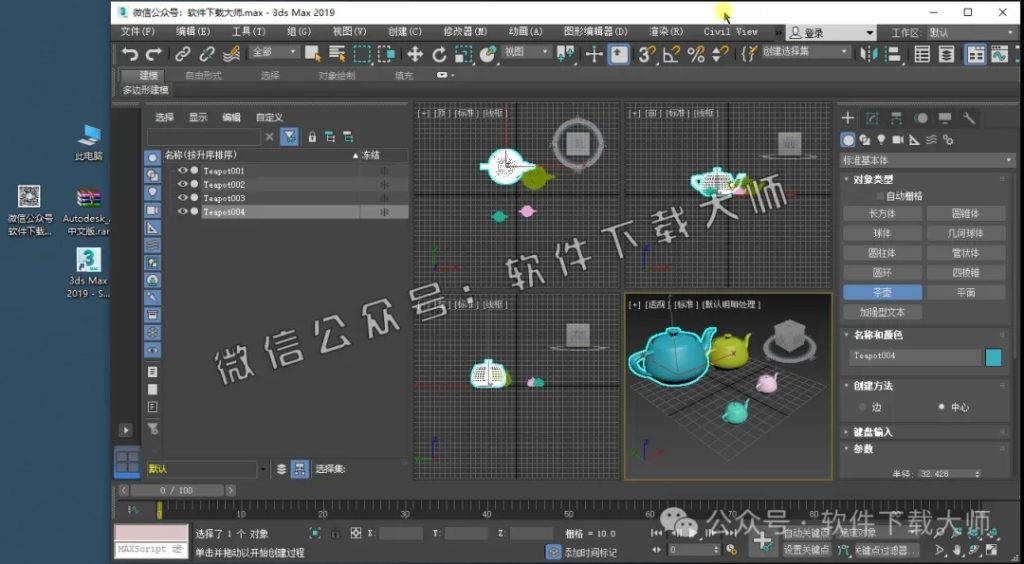Image resolution: width=1024 pixels, height=564 pixels.
Task: Activate the Select and Rotate tool
Action: [439, 54]
